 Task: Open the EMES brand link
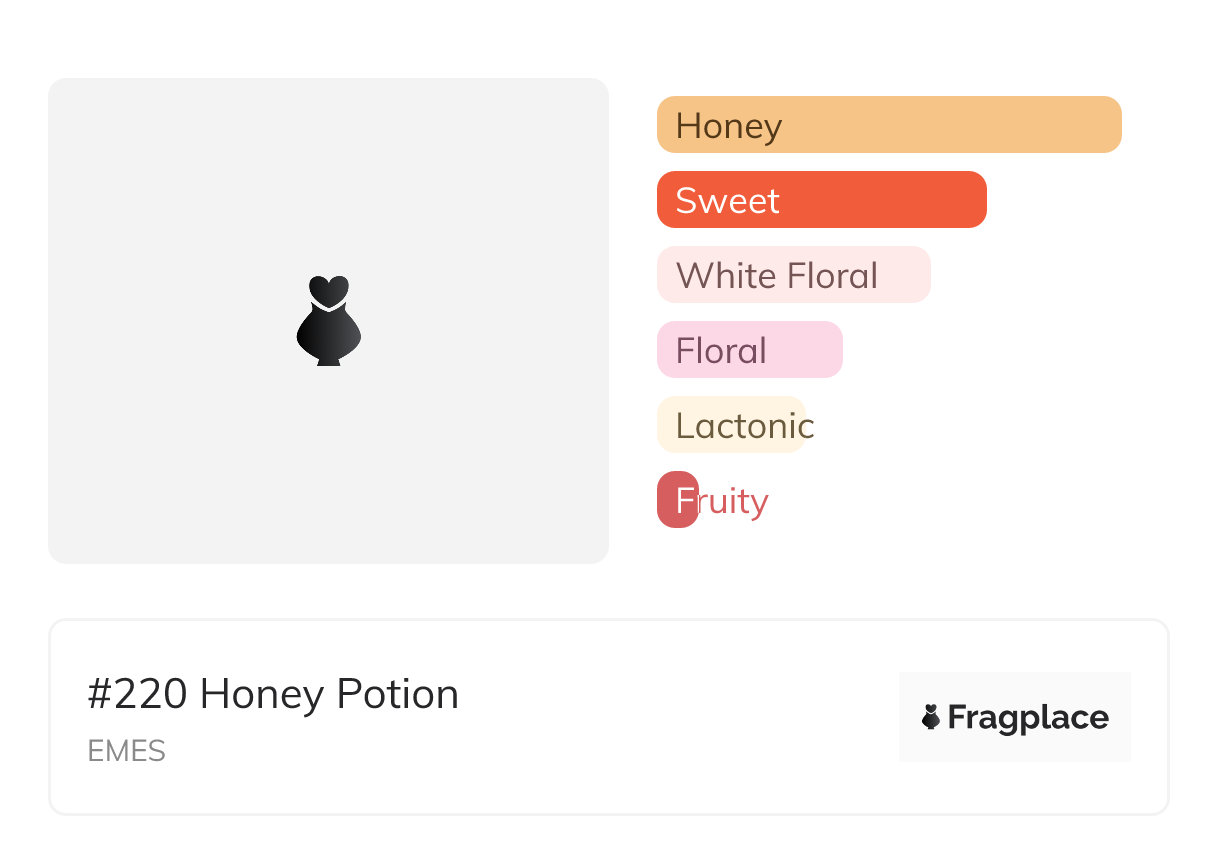coord(126,751)
